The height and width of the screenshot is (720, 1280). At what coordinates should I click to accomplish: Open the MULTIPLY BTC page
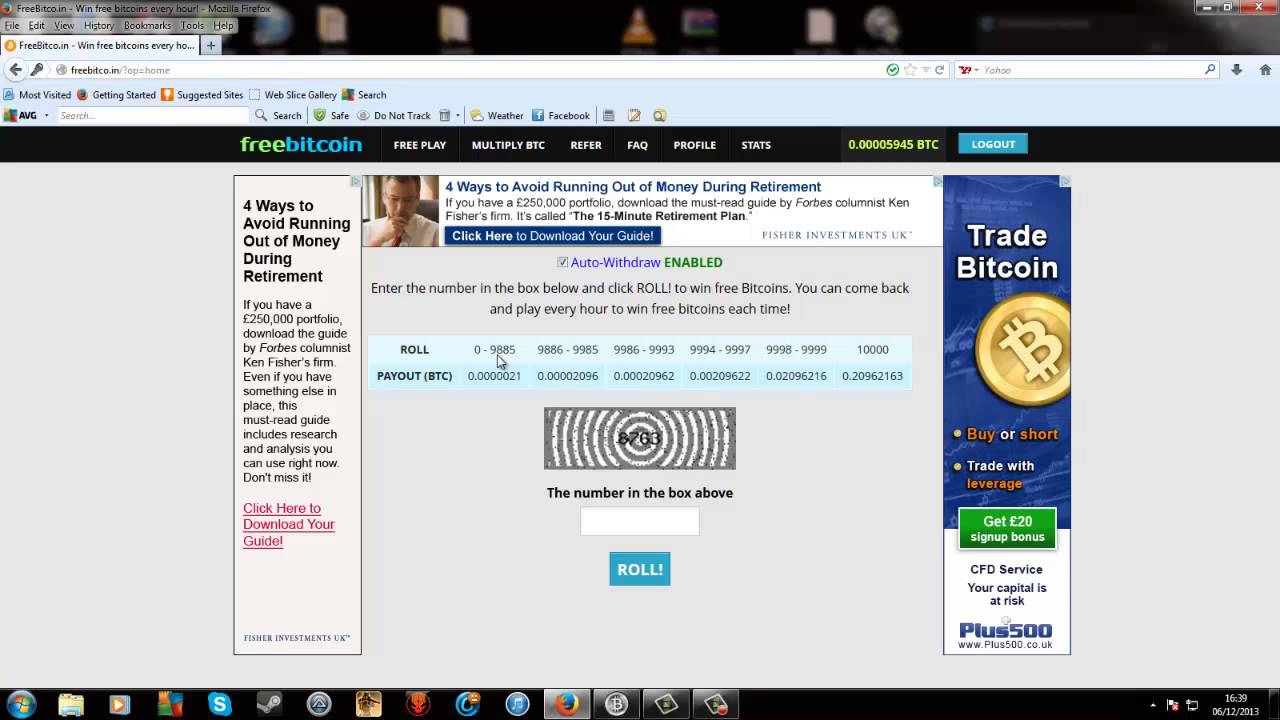click(x=508, y=145)
